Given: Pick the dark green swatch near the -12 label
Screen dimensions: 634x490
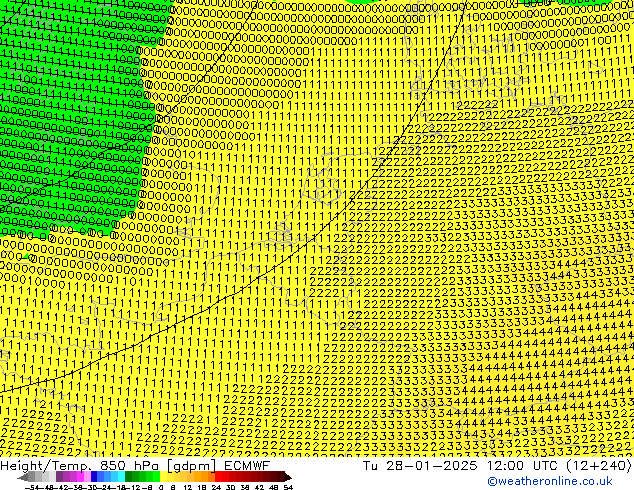Looking at the screenshot, I should coord(129,477).
